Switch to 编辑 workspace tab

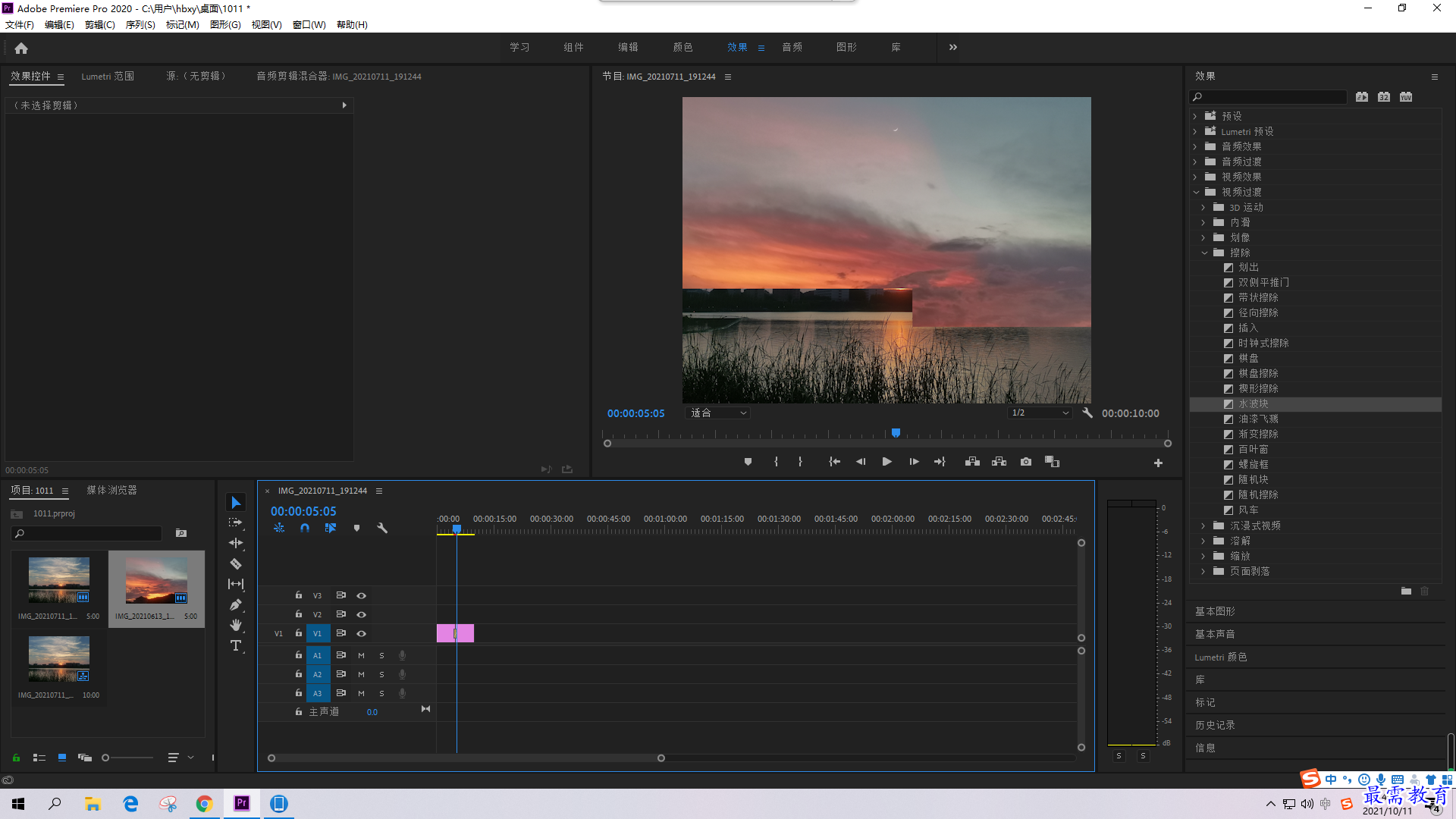628,47
